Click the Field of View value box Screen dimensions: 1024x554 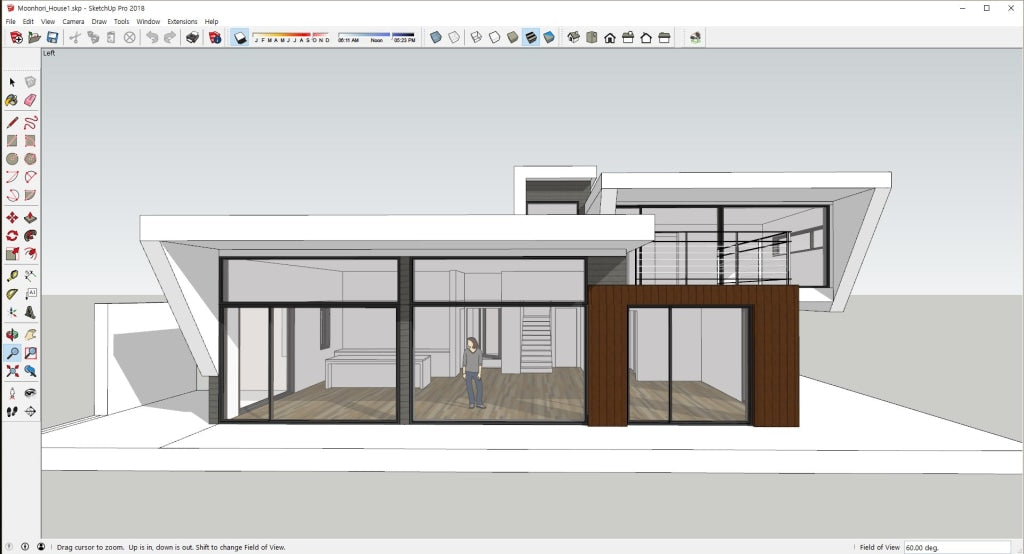(x=956, y=547)
